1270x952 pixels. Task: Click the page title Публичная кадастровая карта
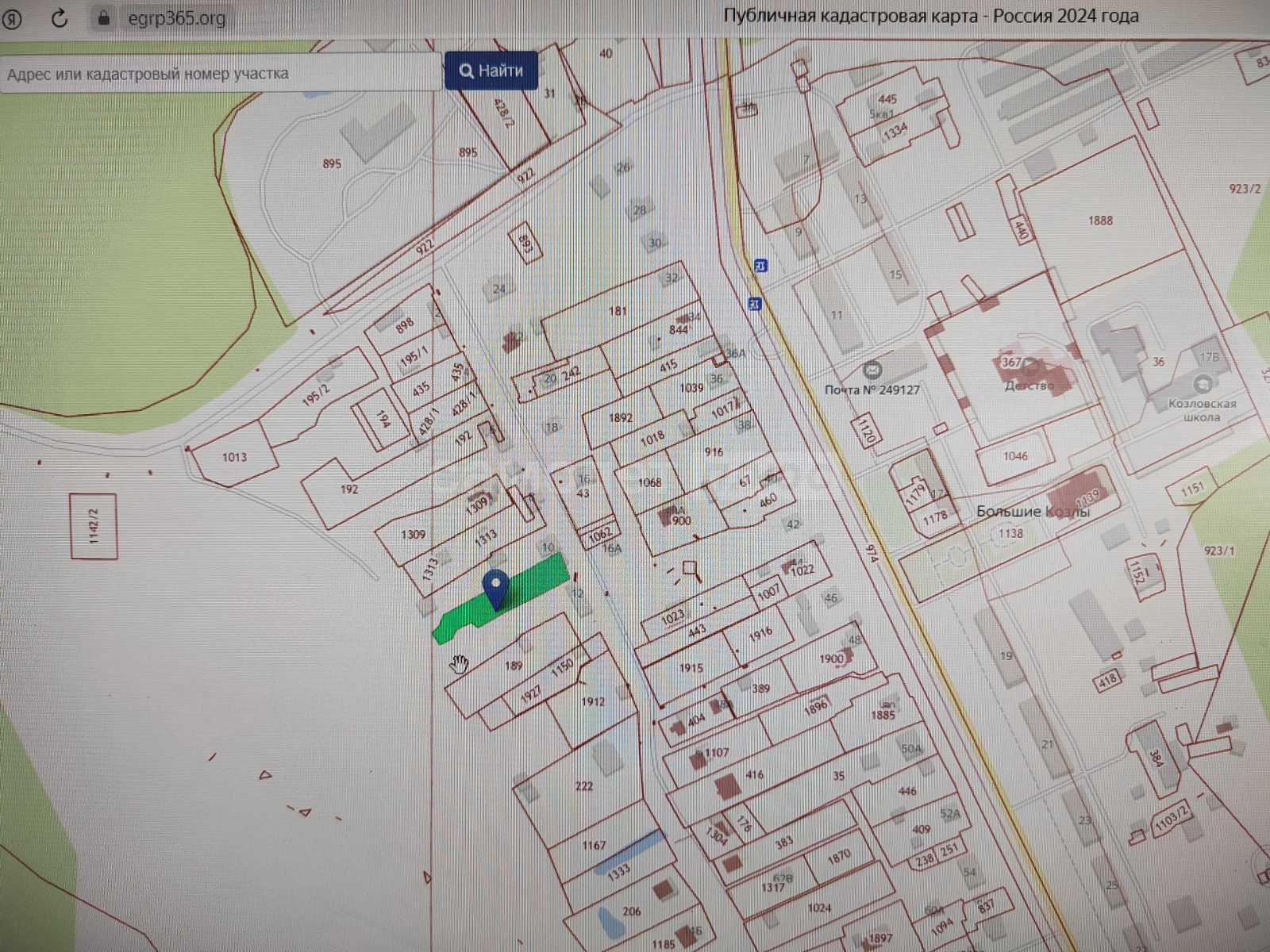click(930, 16)
